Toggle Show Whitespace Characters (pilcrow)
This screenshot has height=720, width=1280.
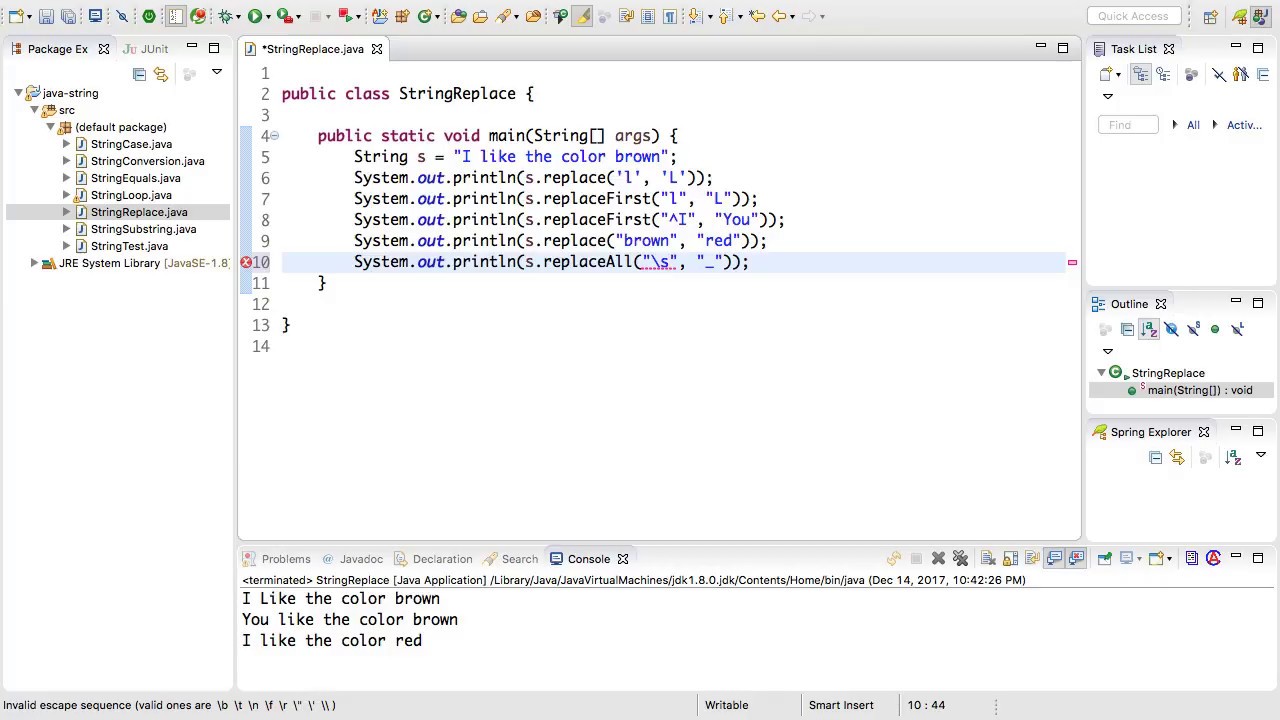(x=670, y=16)
